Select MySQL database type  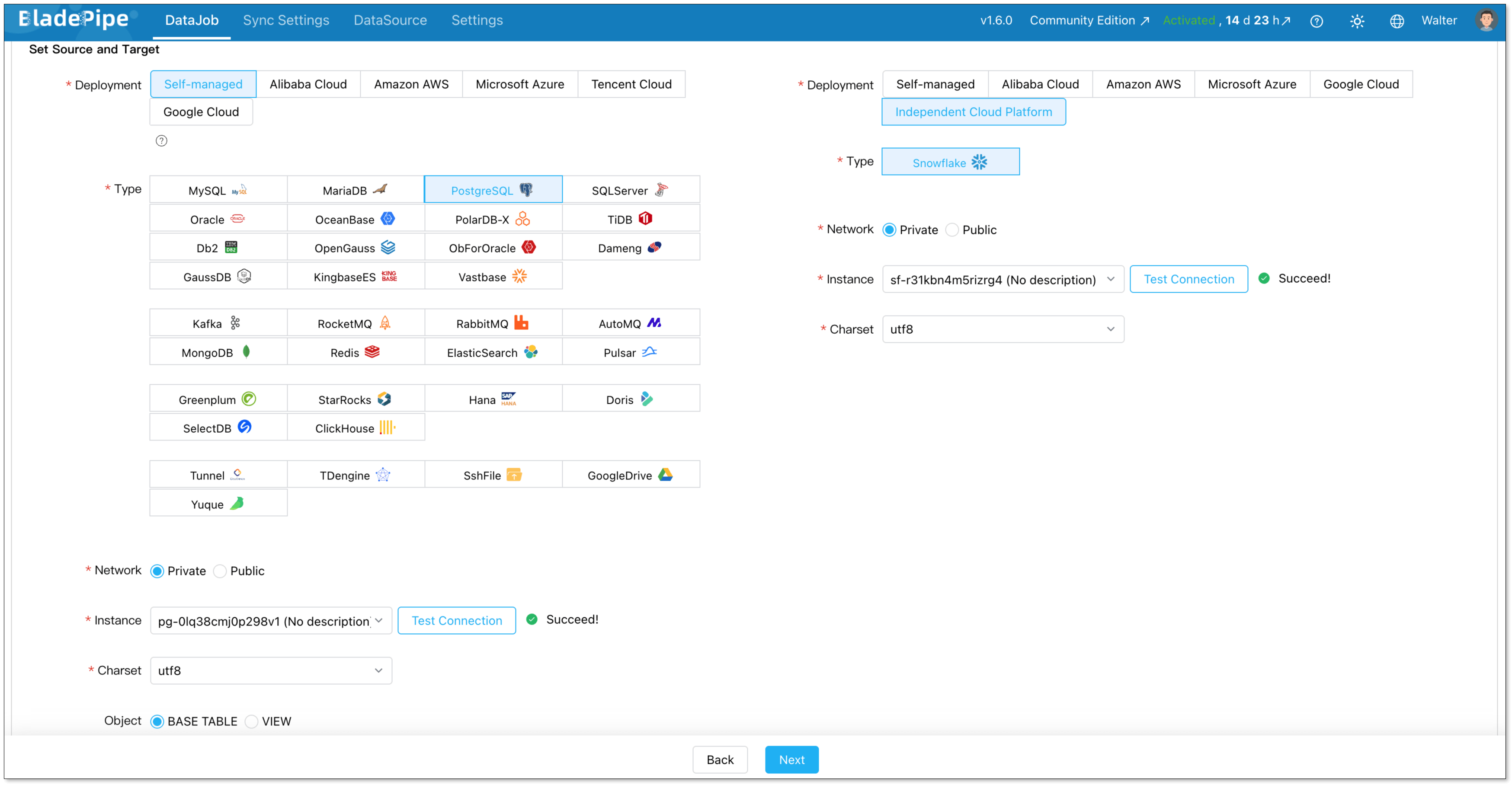[x=218, y=190]
